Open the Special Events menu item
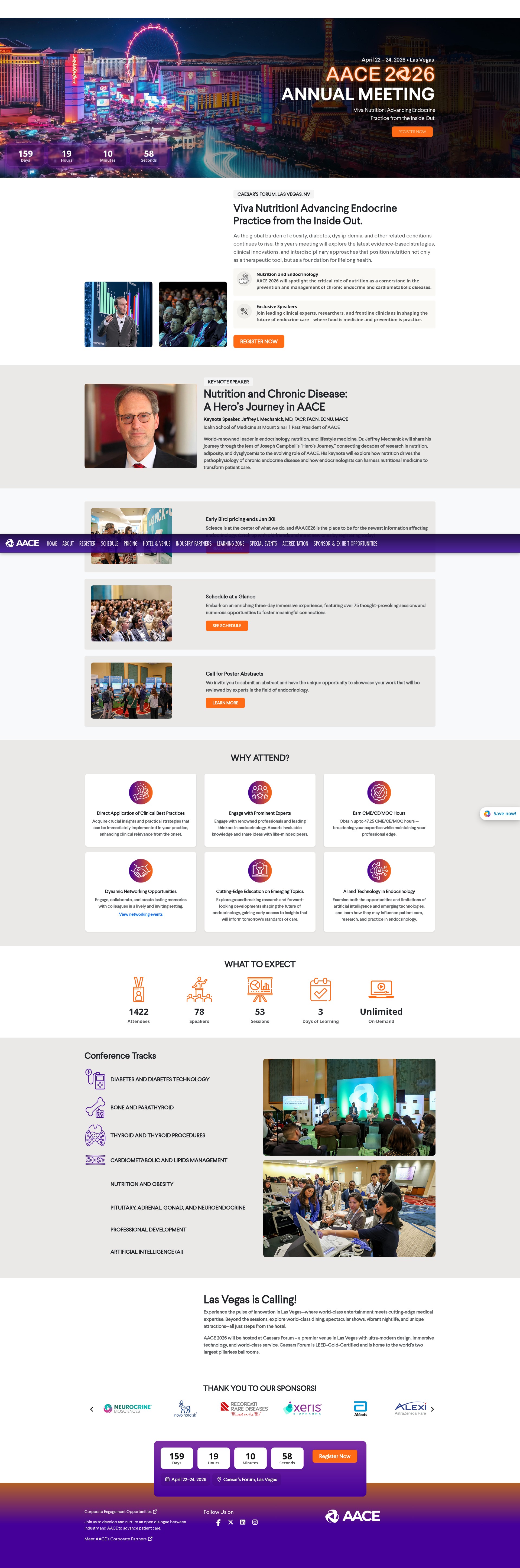 (x=263, y=544)
